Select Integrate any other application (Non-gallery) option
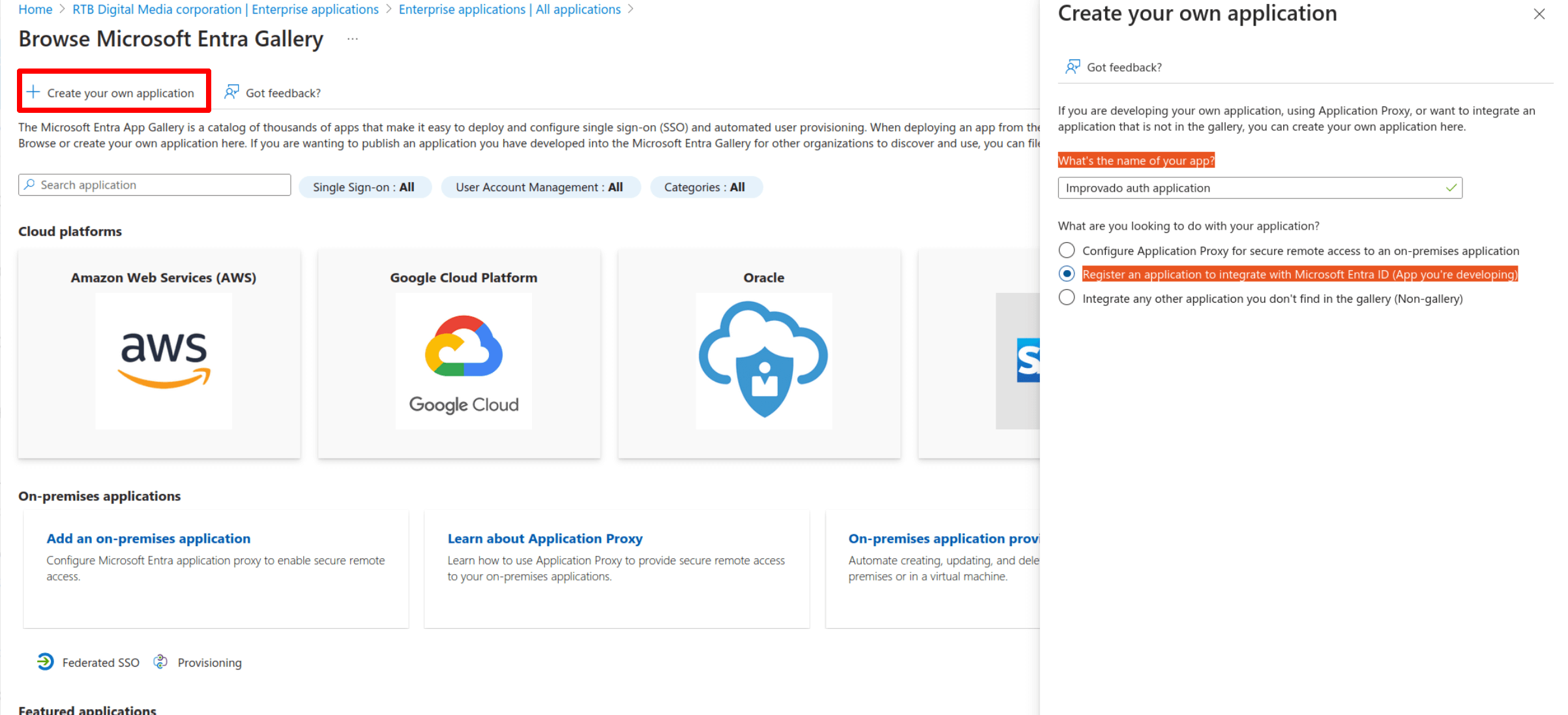1568x715 pixels. (1067, 298)
